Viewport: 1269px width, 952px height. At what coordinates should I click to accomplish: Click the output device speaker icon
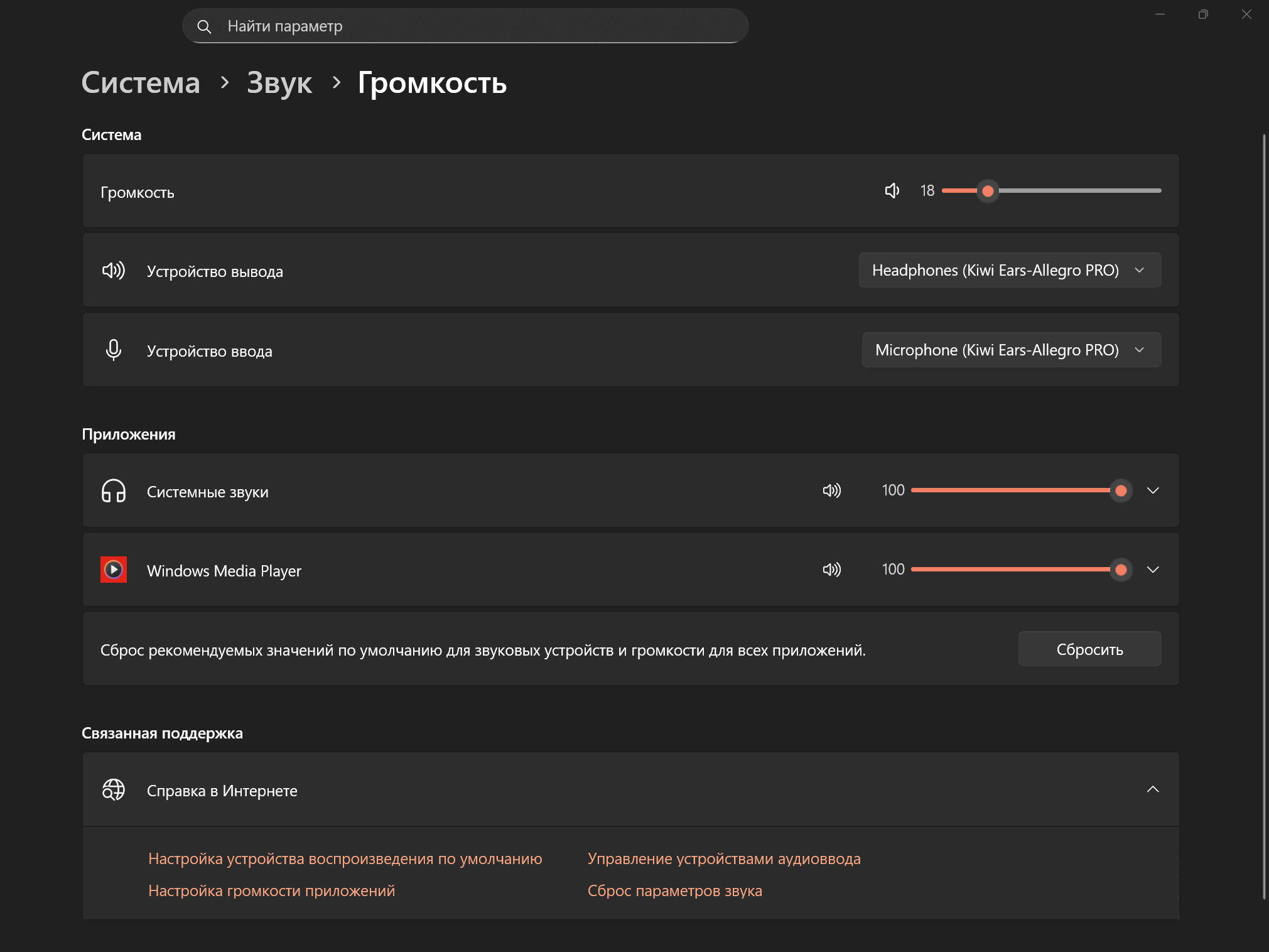(114, 271)
